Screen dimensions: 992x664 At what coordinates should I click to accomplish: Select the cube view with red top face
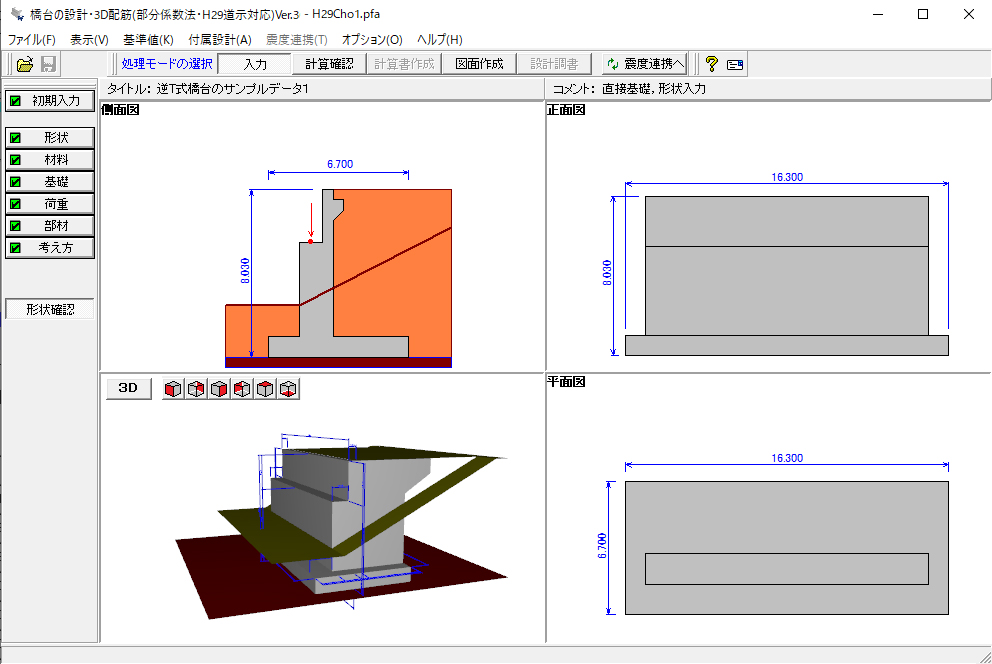click(264, 388)
